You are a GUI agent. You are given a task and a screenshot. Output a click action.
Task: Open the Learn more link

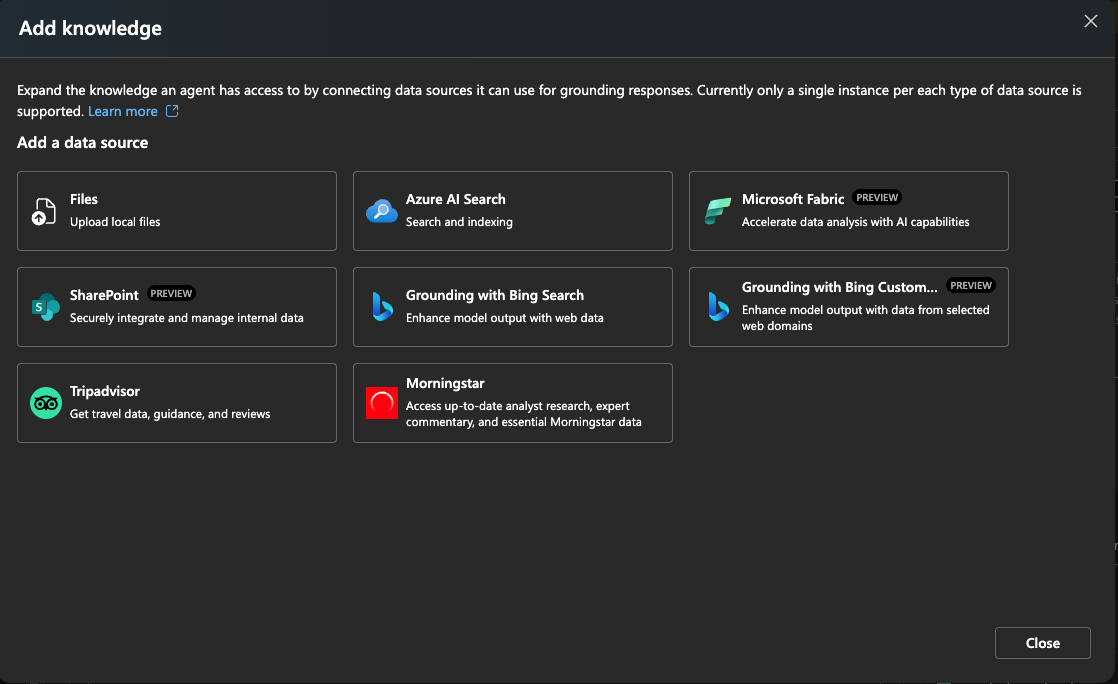coord(124,111)
